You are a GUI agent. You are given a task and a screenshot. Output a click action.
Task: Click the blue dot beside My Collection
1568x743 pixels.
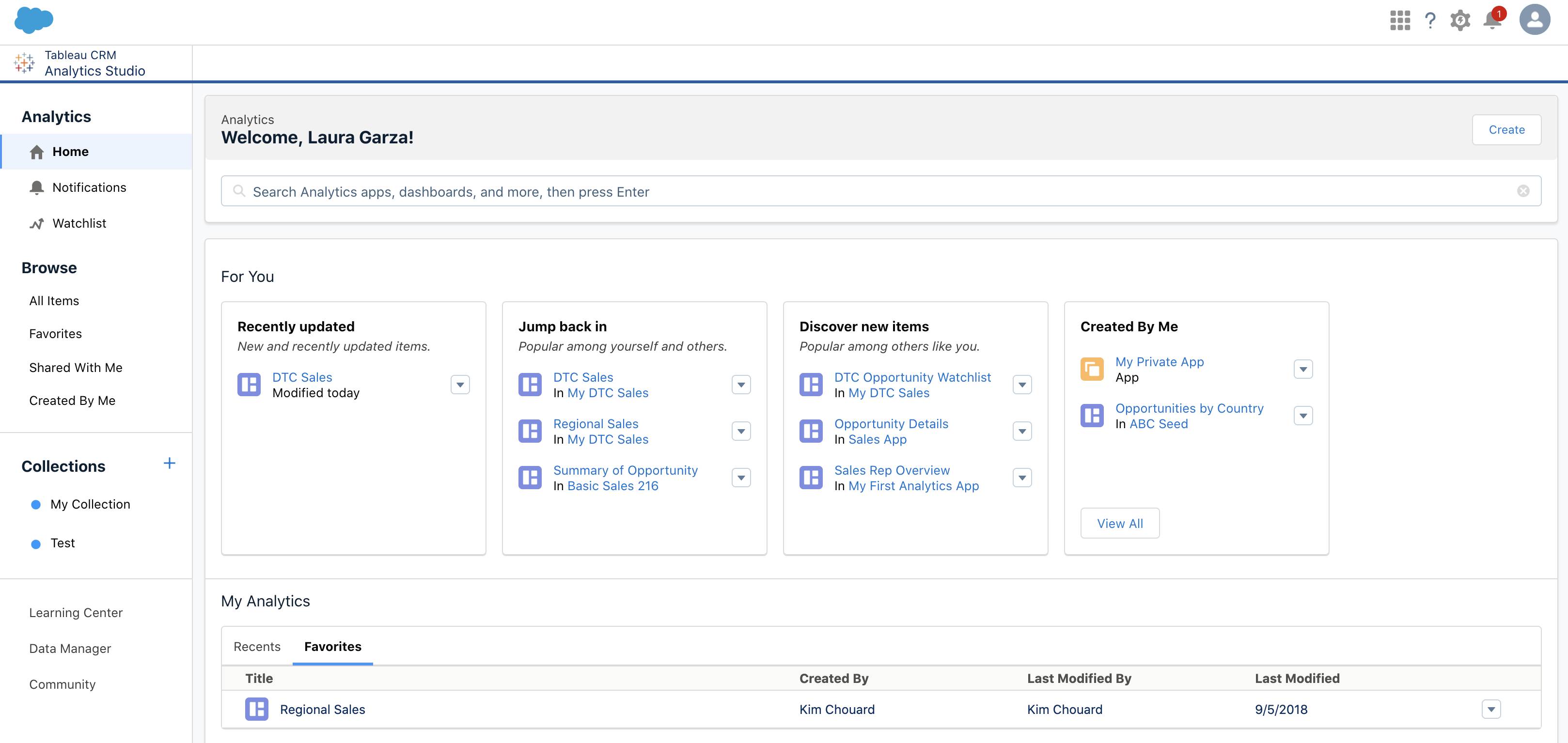coord(36,505)
